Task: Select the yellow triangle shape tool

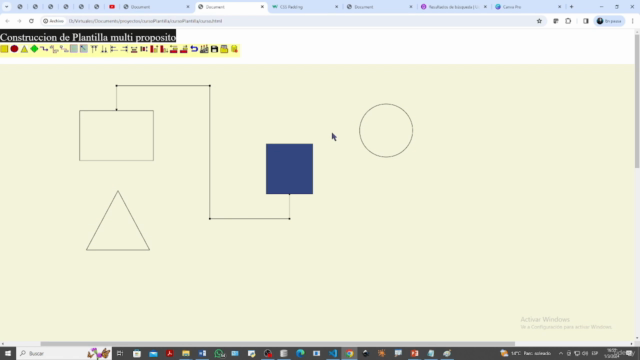Action: (24, 49)
